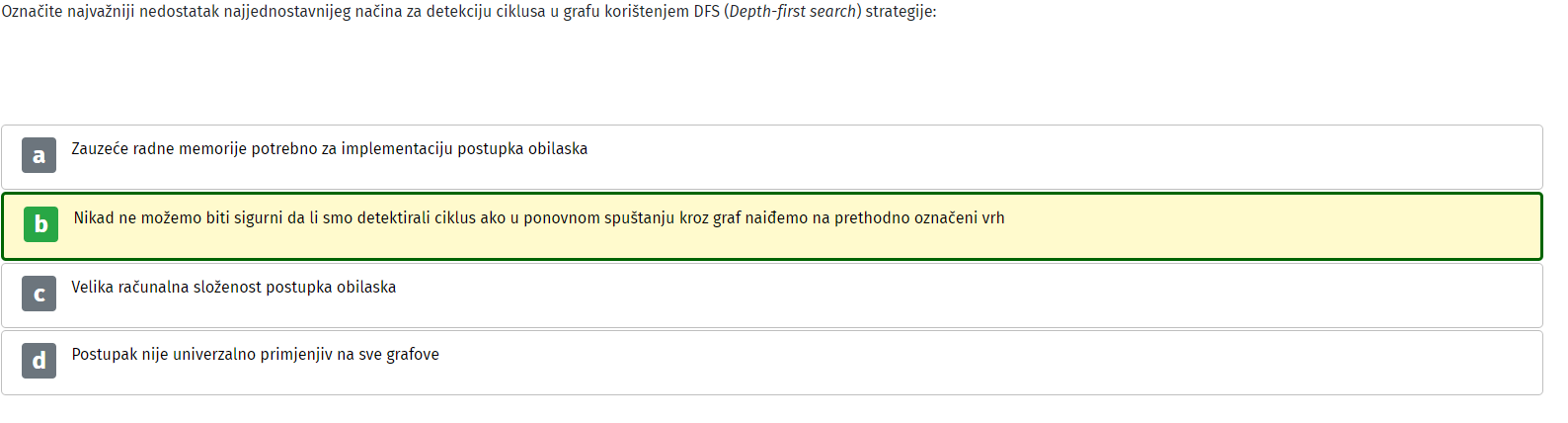Click the gray 'c' letter badge
Image resolution: width=1568 pixels, height=423 pixels.
point(39,294)
